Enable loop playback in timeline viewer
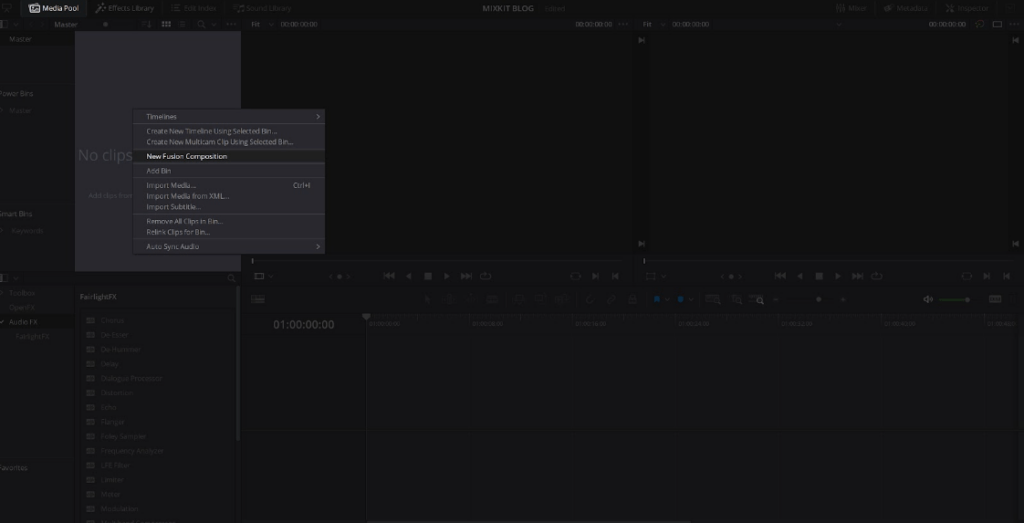 pyautogui.click(x=876, y=276)
